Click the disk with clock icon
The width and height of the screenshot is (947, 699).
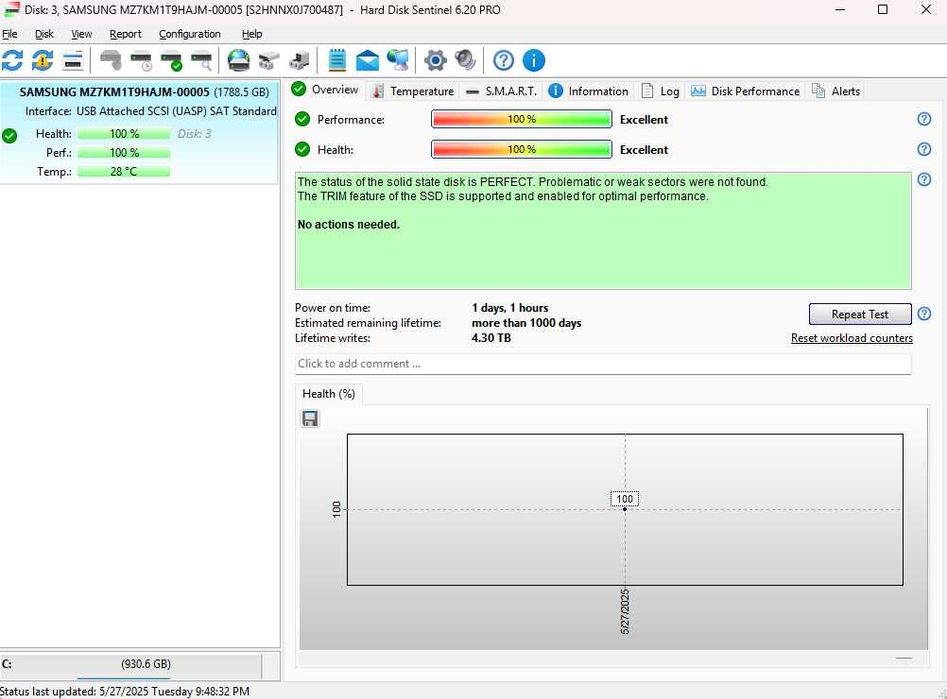point(141,60)
